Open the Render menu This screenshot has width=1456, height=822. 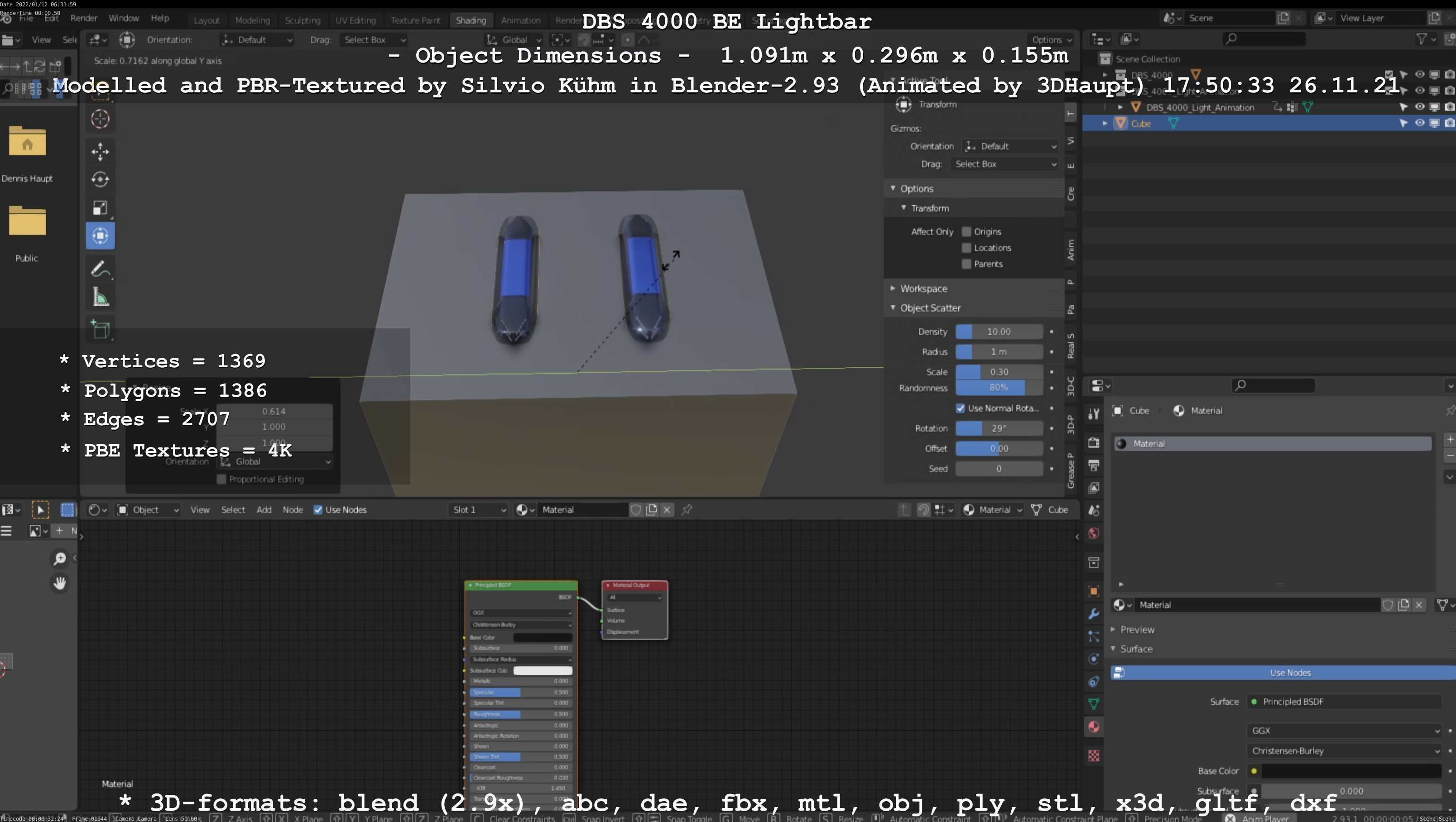84,18
